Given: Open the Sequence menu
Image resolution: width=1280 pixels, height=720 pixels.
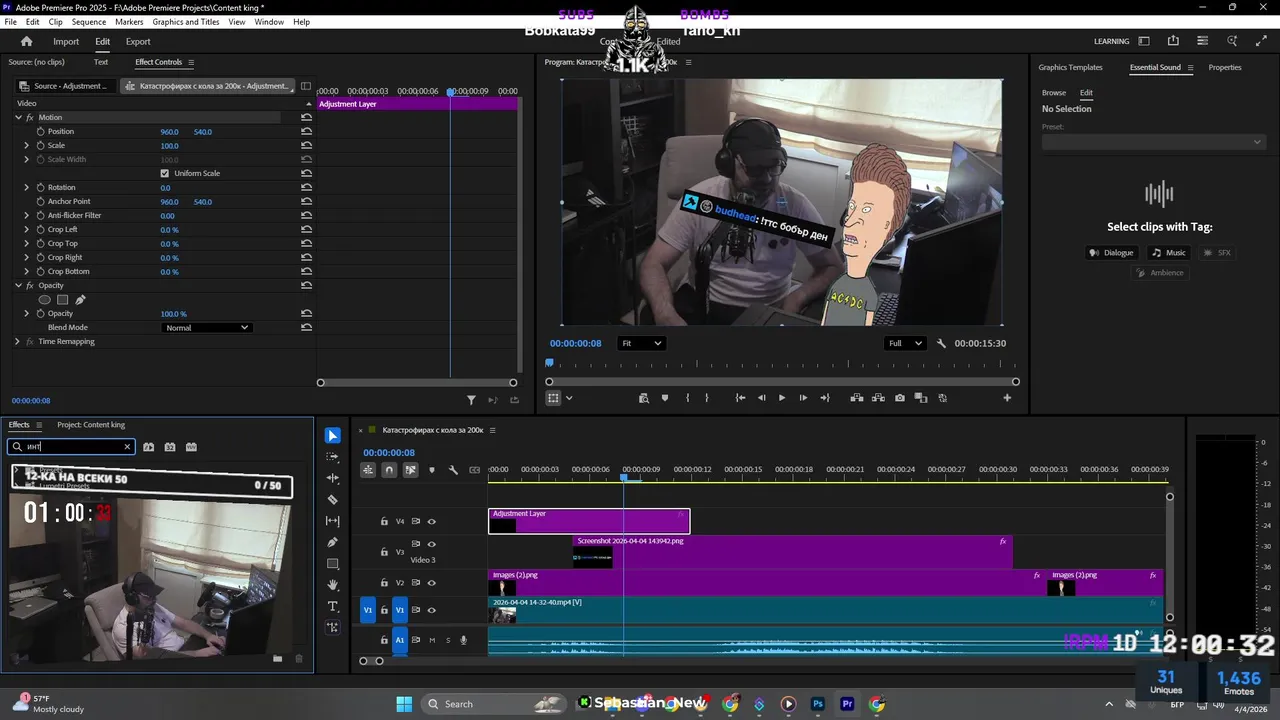Looking at the screenshot, I should [89, 22].
